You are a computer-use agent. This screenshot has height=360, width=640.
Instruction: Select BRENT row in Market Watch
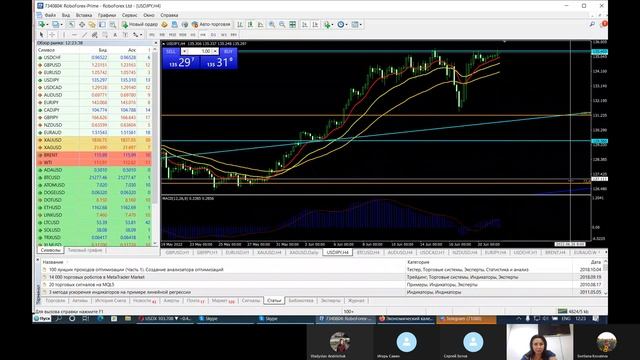pos(94,155)
